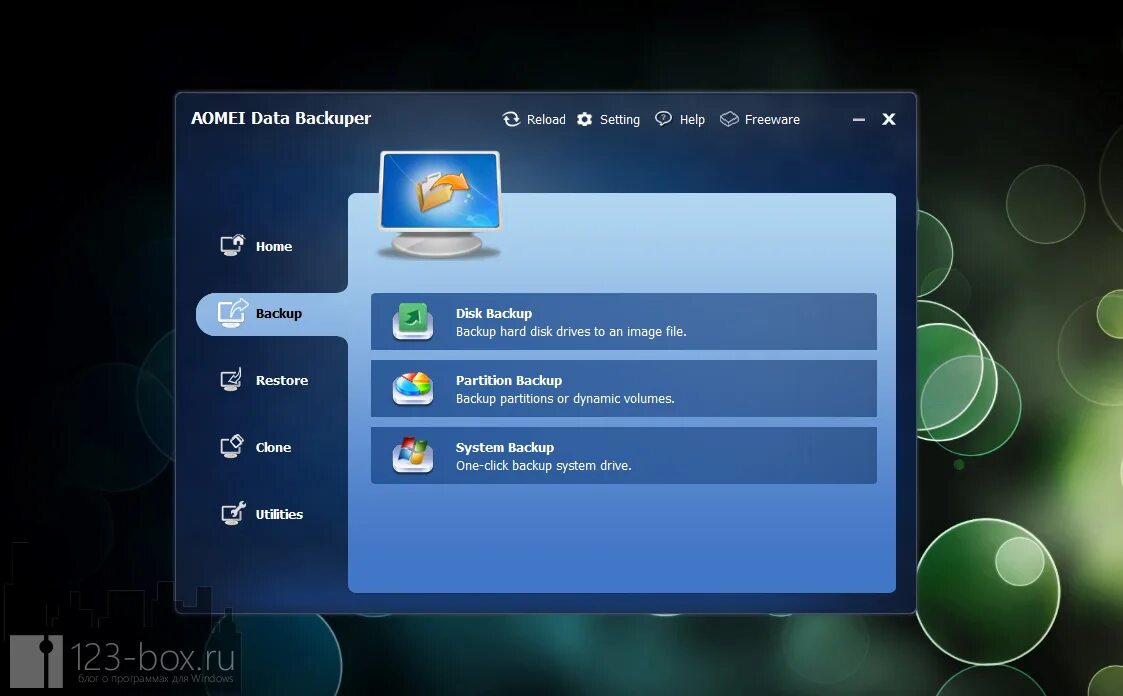Click the green Disk Backup icon
This screenshot has width=1123, height=696.
point(413,321)
